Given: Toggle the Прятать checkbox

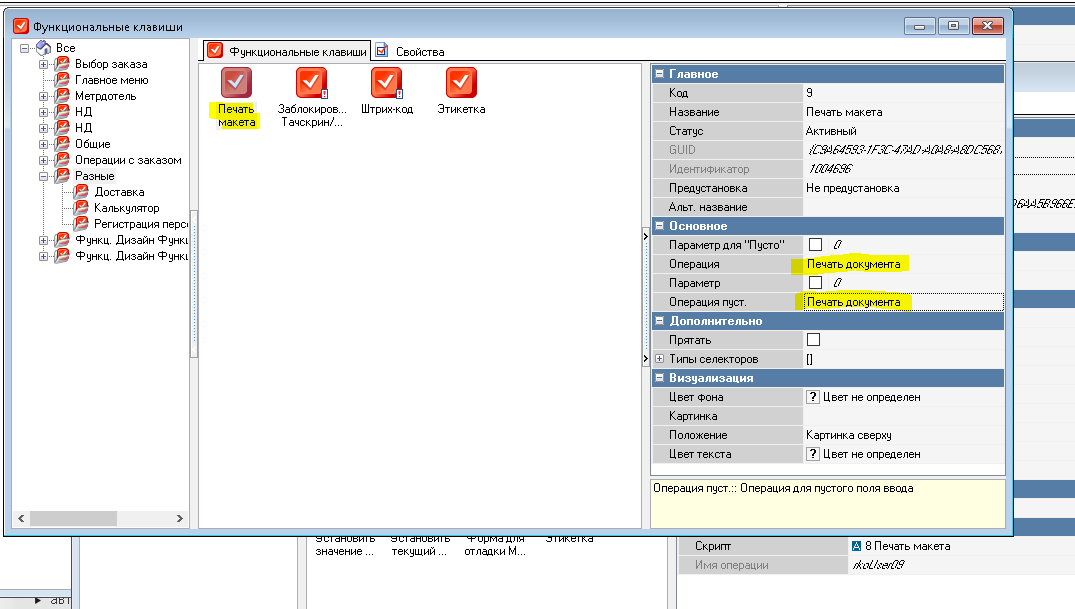Looking at the screenshot, I should (x=814, y=340).
